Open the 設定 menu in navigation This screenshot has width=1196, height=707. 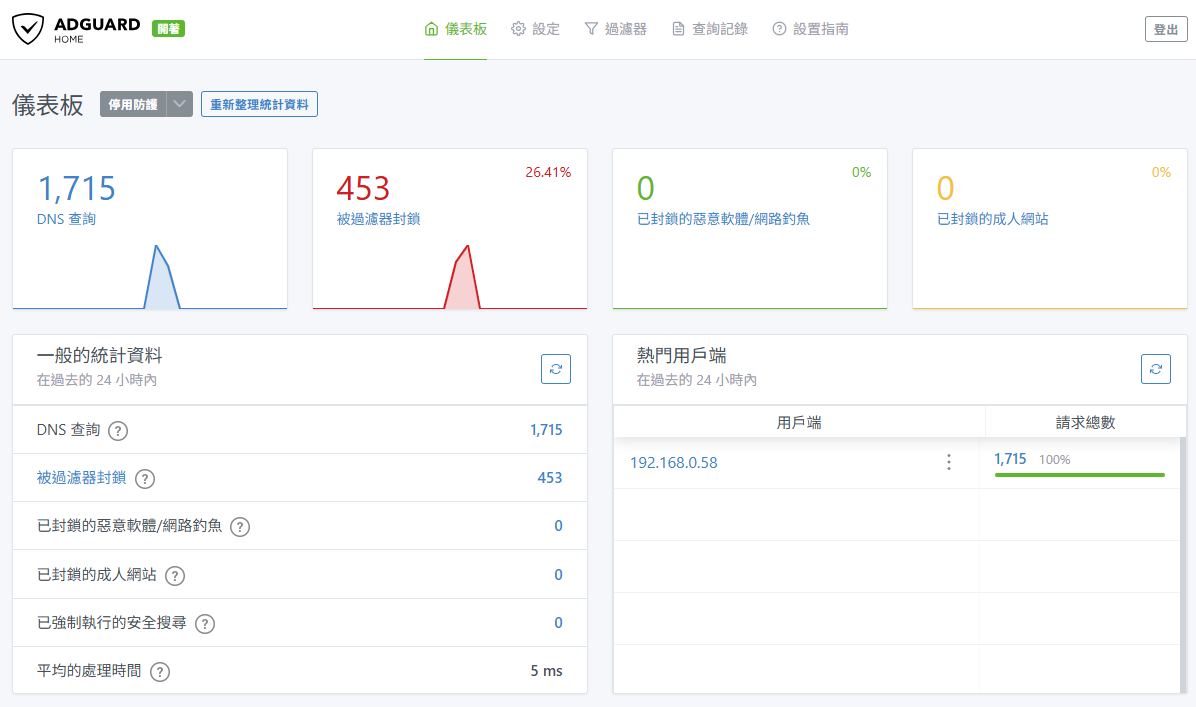(x=535, y=29)
